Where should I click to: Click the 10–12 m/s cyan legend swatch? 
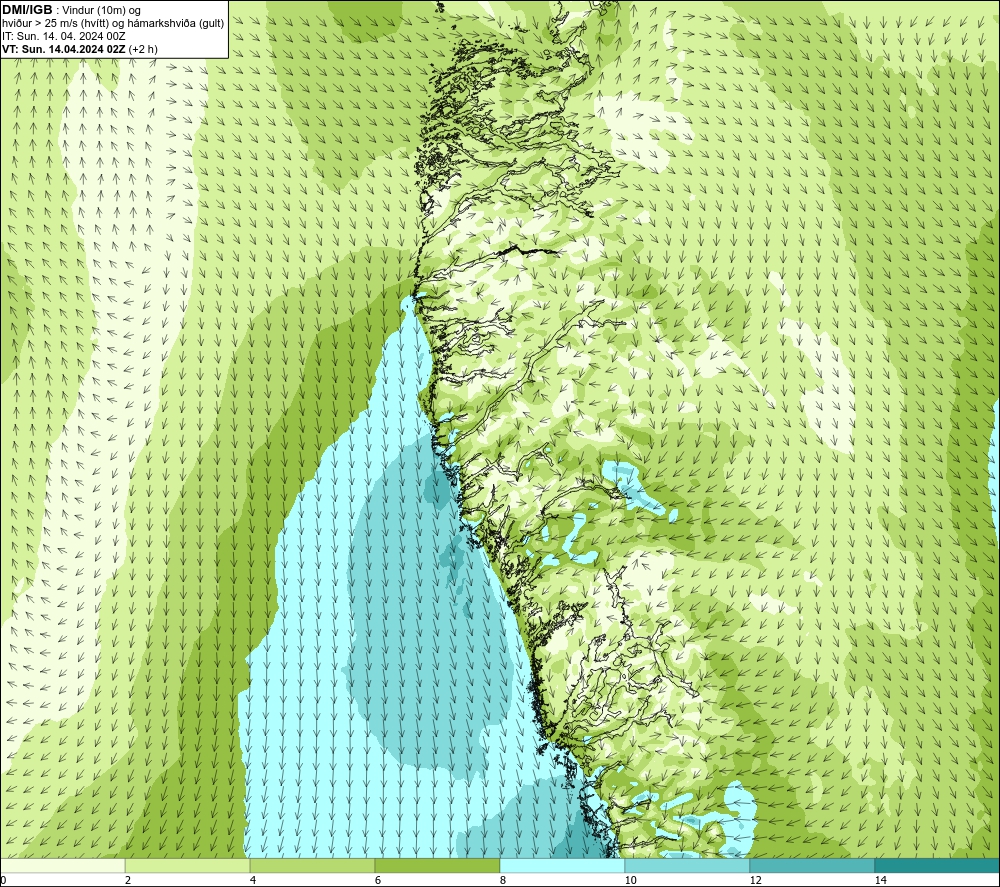pyautogui.click(x=688, y=866)
